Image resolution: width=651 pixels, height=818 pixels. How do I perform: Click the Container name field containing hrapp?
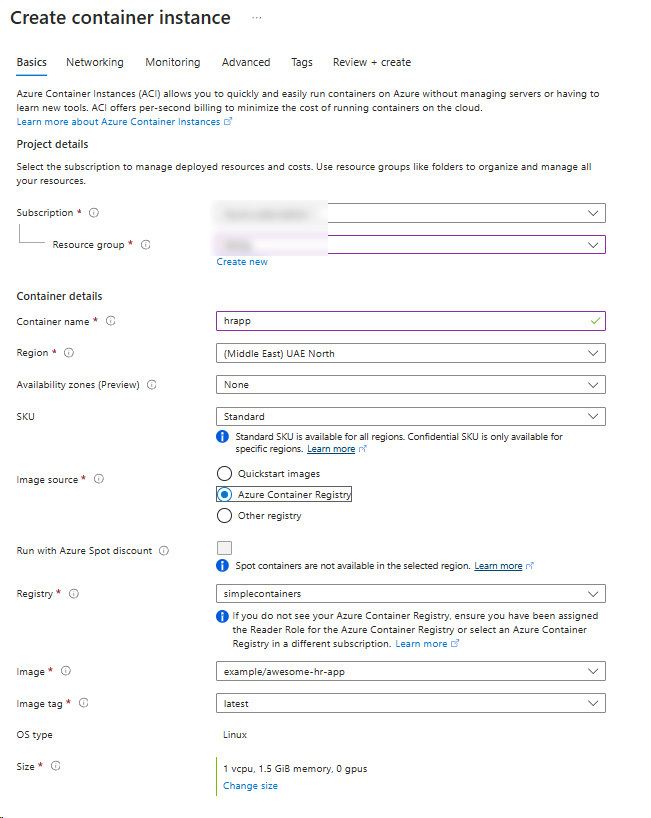tap(411, 321)
